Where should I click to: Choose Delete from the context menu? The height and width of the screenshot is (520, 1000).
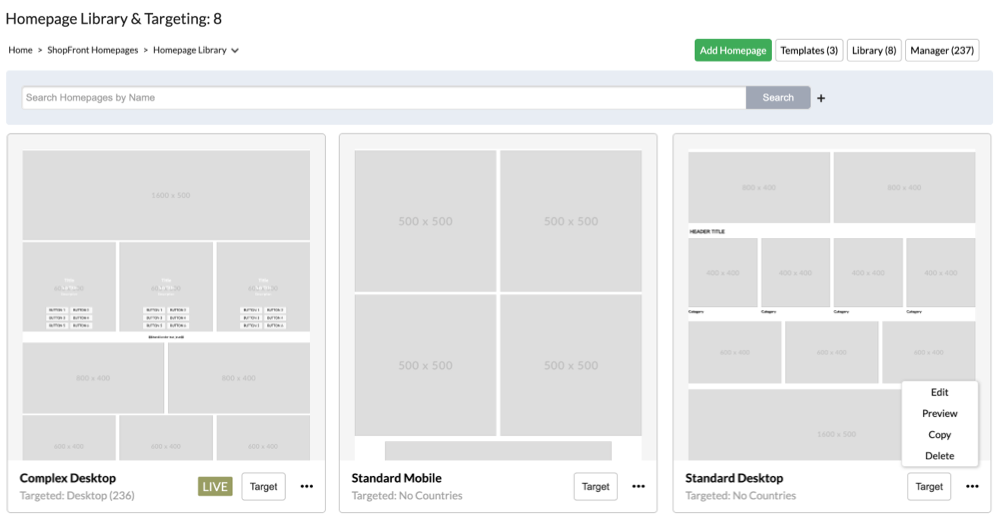[x=939, y=456]
